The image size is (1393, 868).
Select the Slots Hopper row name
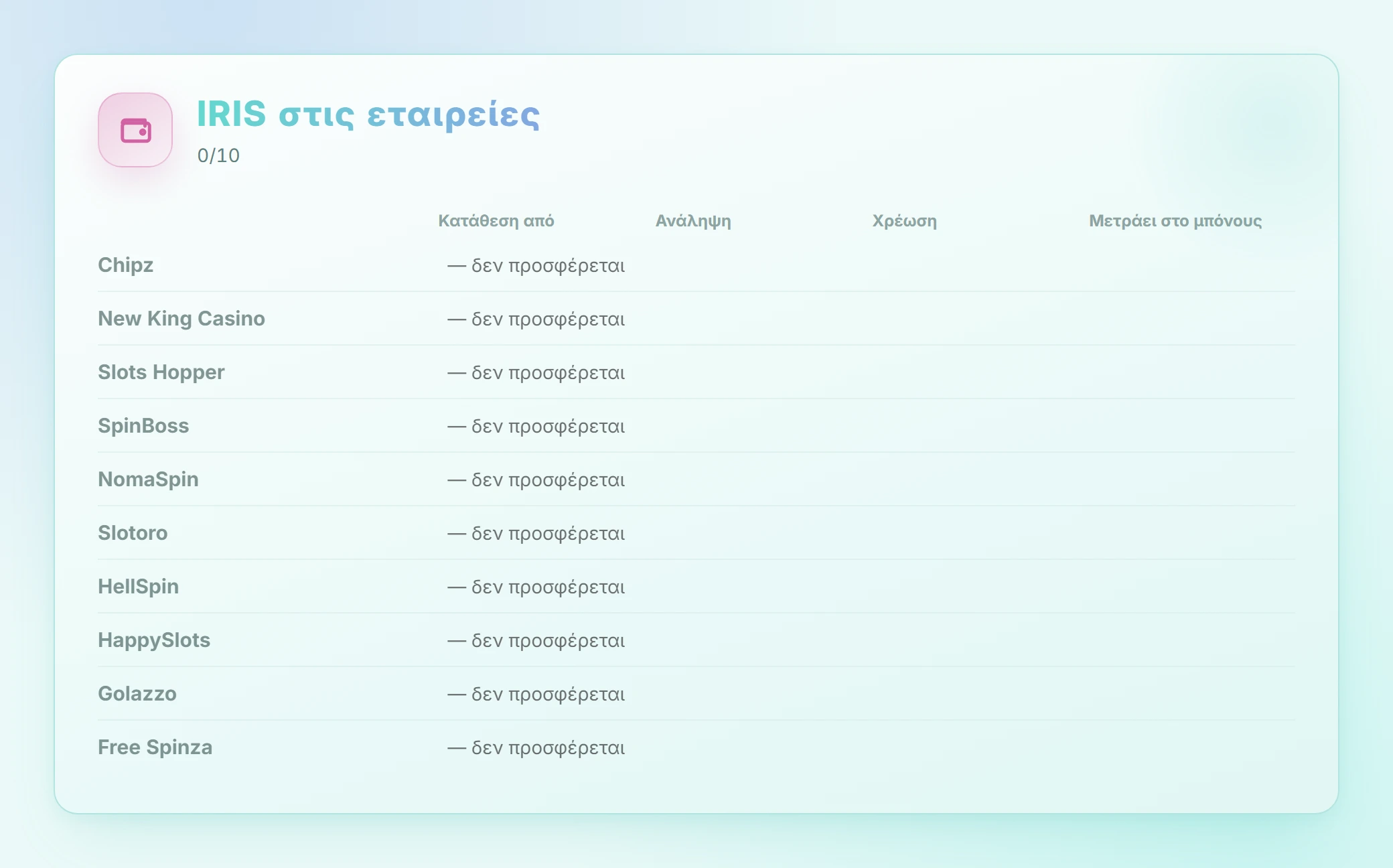point(161,372)
